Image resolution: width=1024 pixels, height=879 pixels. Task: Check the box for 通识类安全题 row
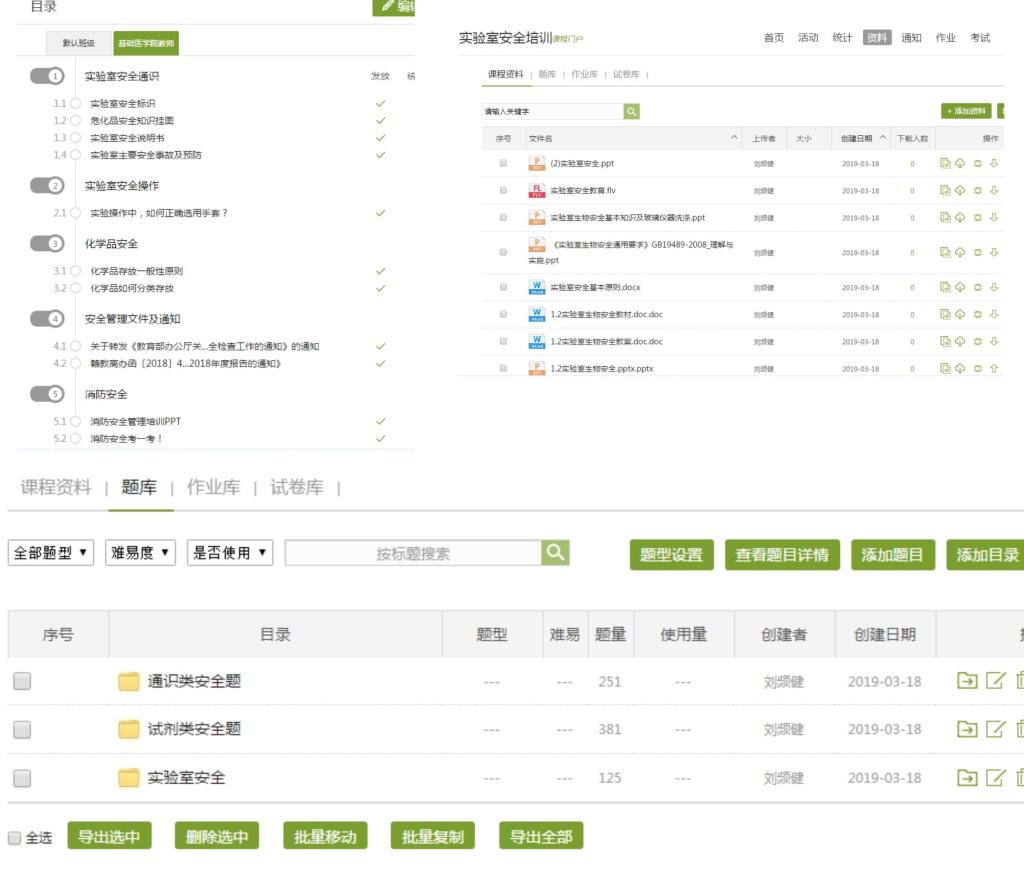[x=22, y=682]
